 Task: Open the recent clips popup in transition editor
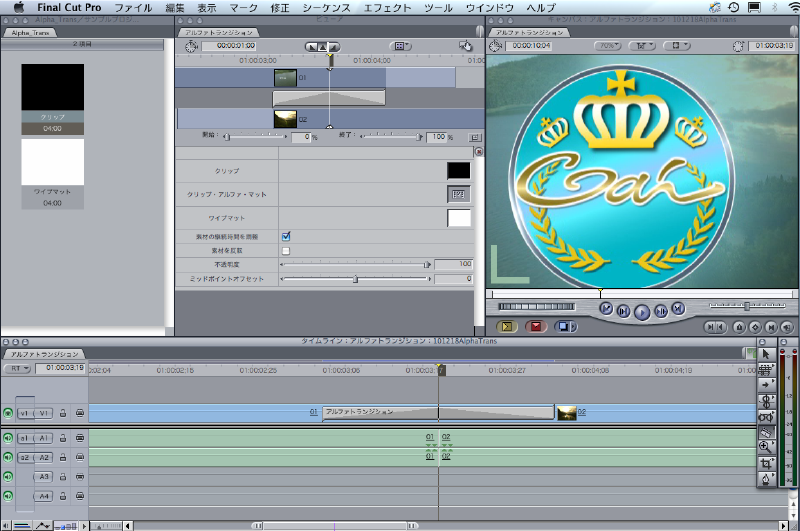pos(401,46)
